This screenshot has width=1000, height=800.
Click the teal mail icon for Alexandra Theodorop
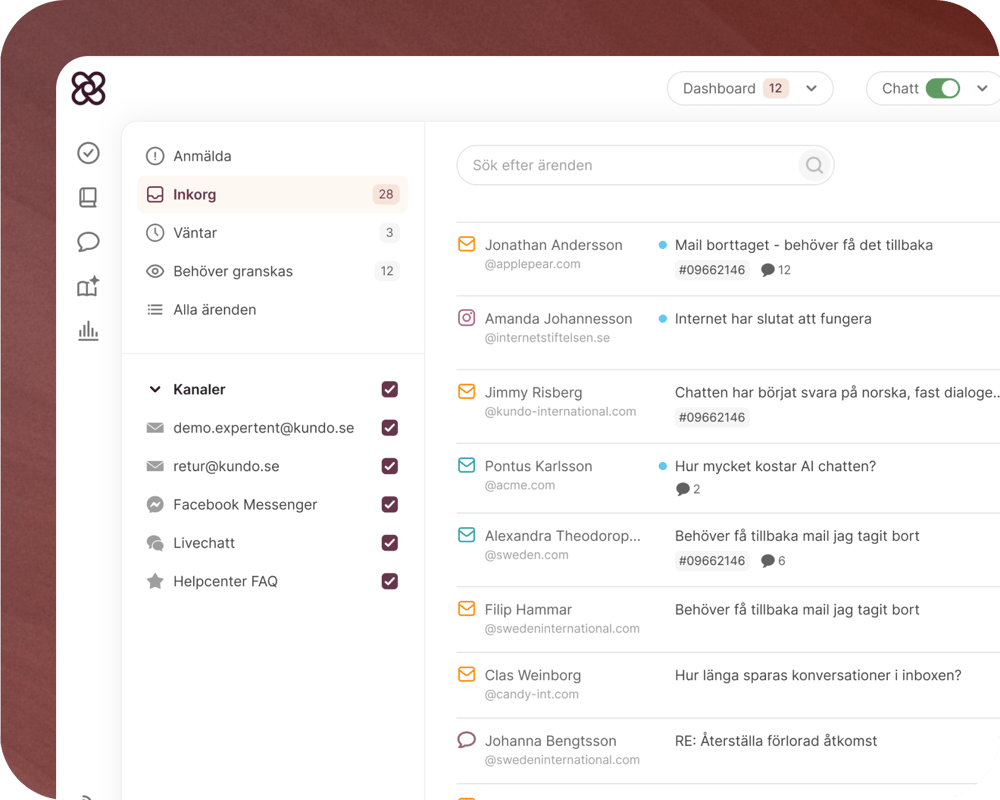(x=467, y=535)
